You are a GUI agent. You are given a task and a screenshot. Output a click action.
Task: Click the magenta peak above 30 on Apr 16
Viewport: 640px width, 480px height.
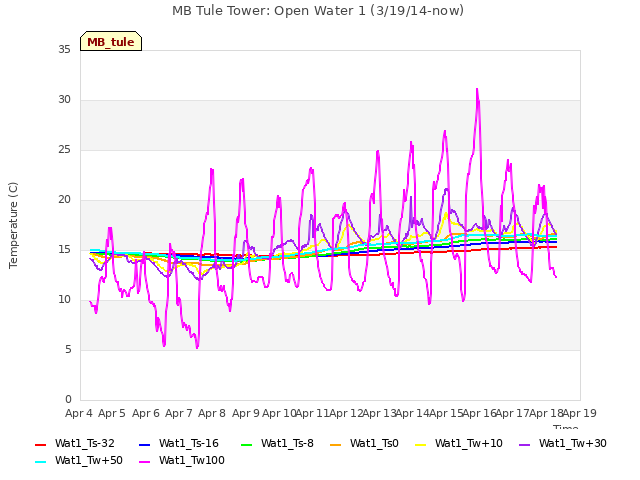coord(477,89)
